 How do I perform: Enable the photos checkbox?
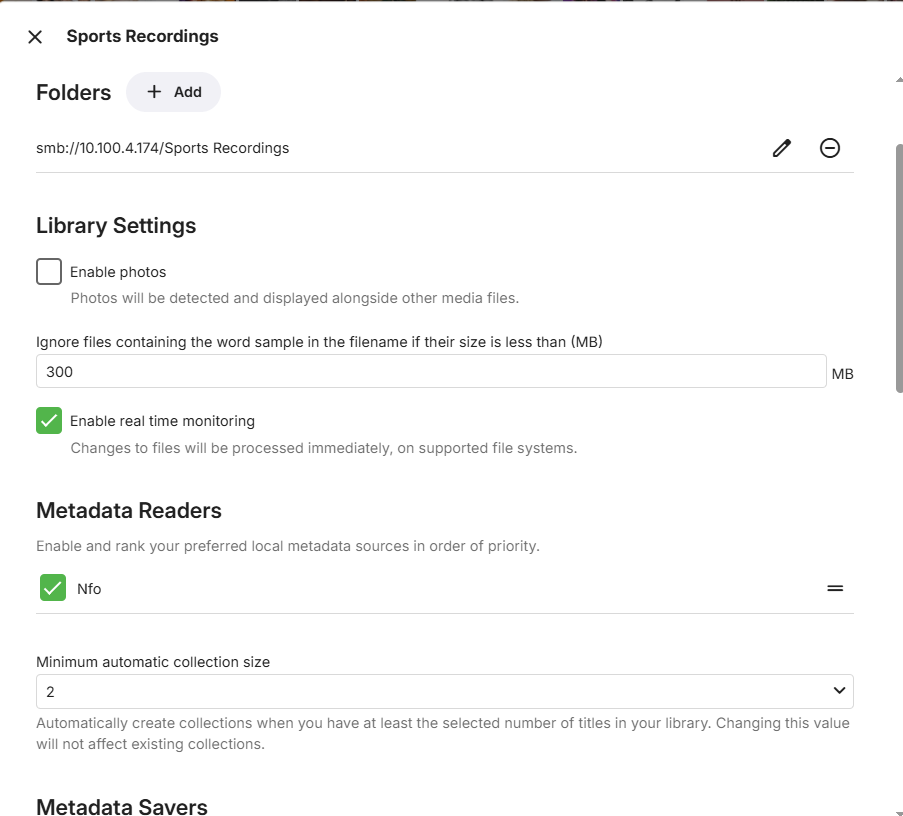pyautogui.click(x=49, y=272)
